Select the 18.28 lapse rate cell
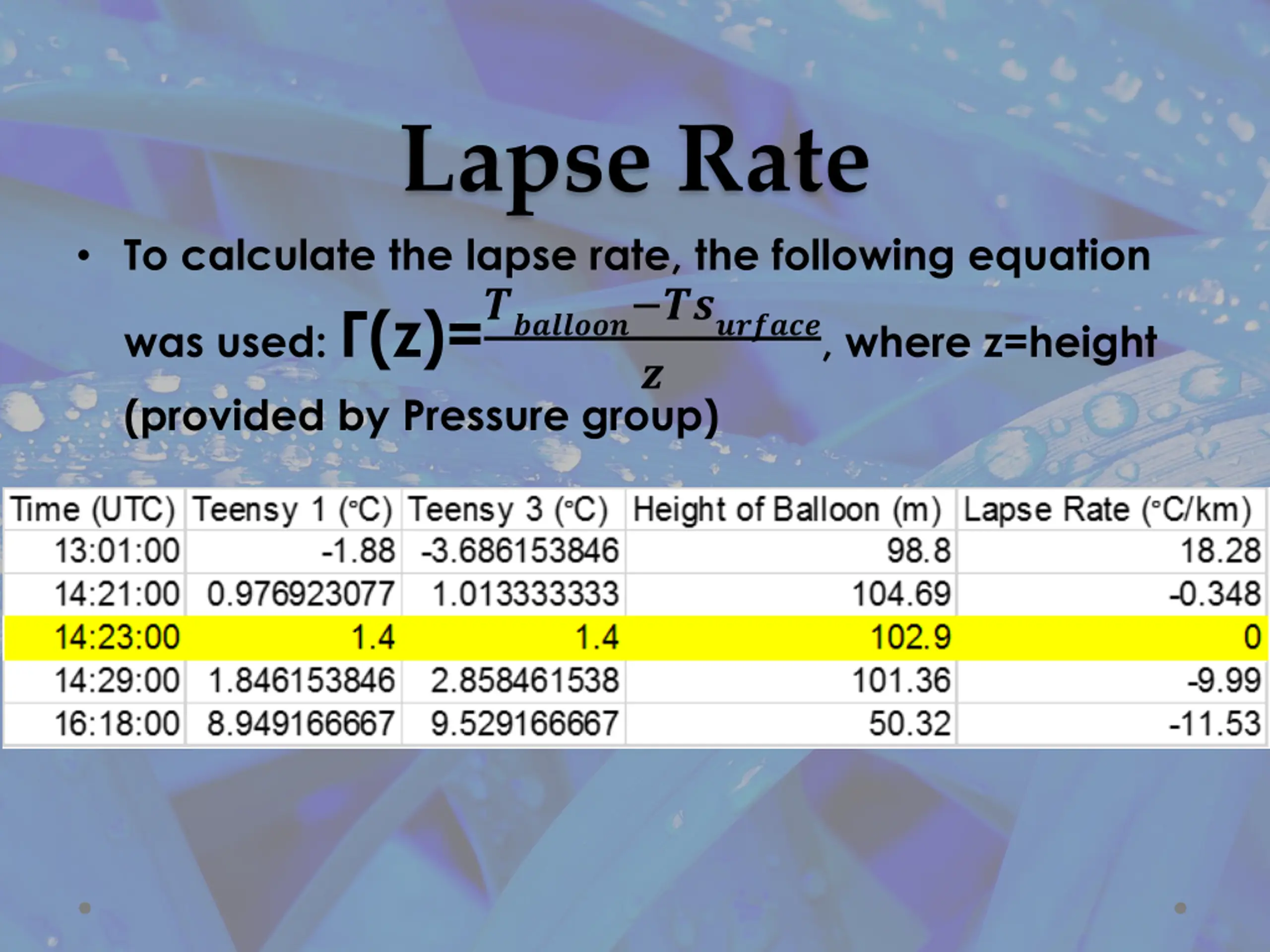Image resolution: width=1270 pixels, height=952 pixels. coord(1113,551)
